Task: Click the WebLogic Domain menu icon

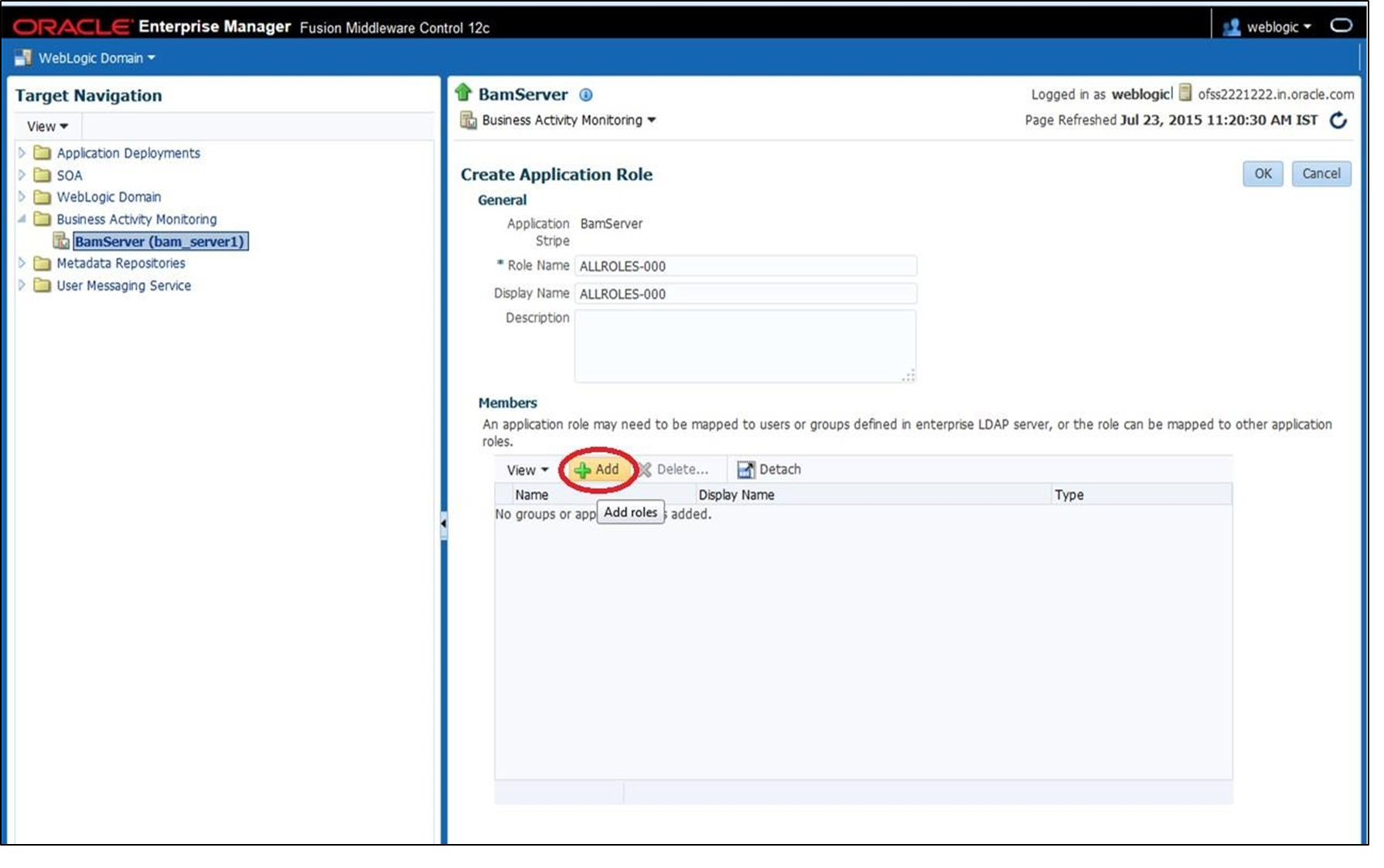Action: 23,58
